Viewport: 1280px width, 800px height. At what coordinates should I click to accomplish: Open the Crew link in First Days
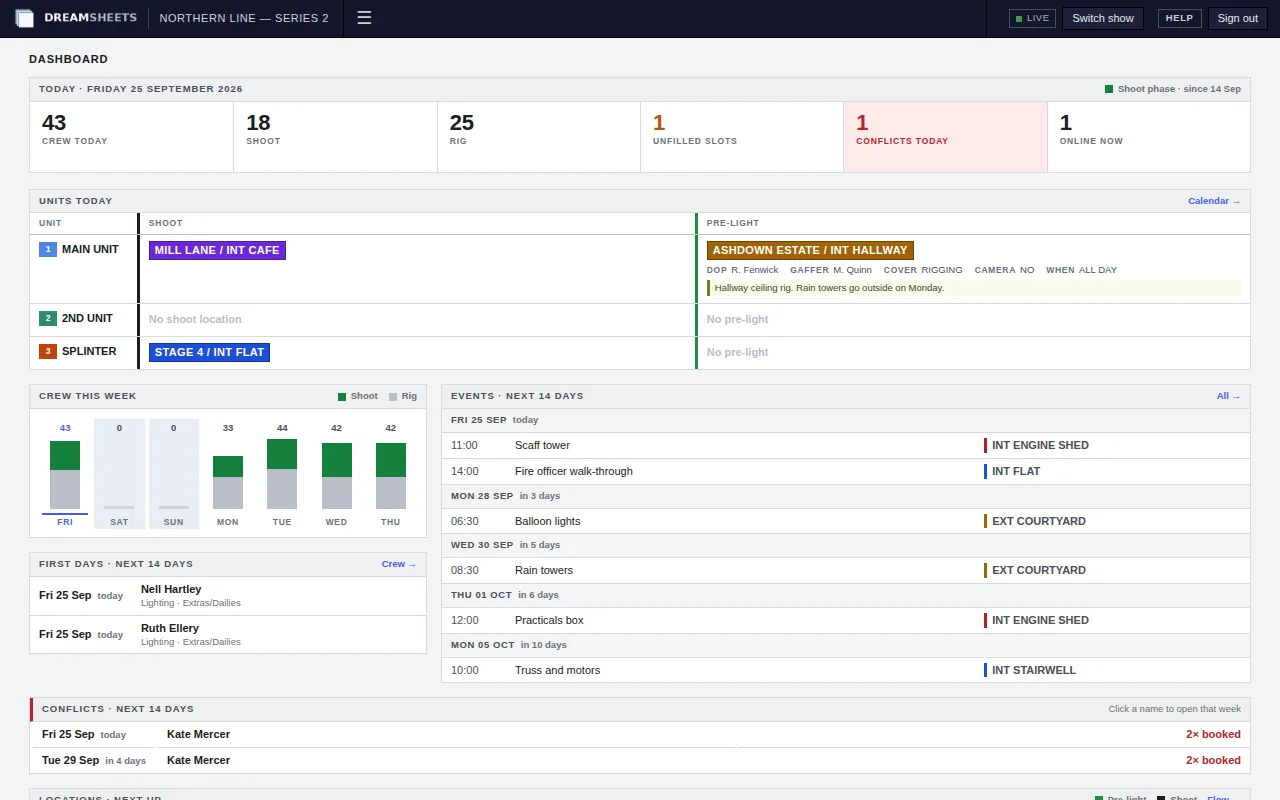(399, 564)
